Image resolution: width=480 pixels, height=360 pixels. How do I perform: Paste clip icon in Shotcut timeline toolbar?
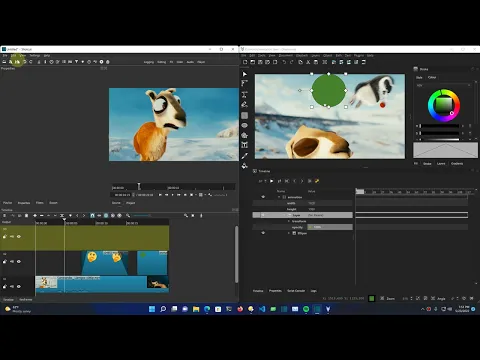coord(26,216)
